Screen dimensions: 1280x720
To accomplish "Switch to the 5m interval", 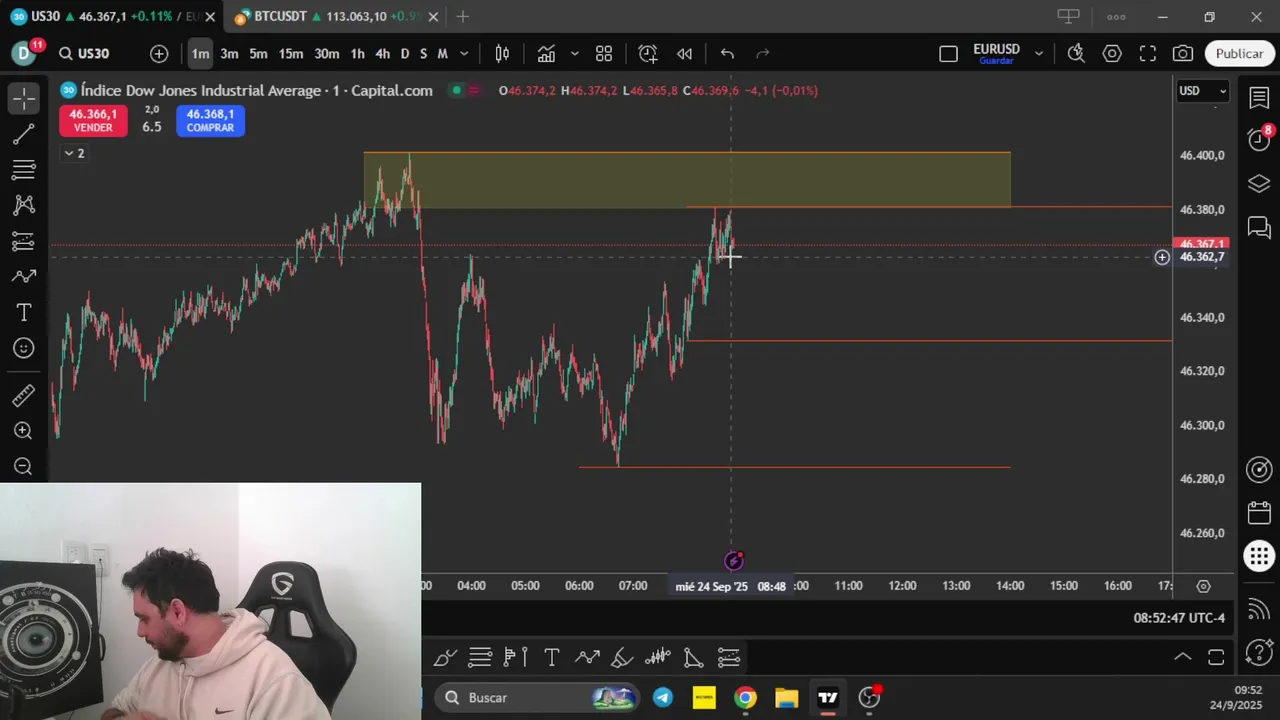I will pyautogui.click(x=258, y=54).
